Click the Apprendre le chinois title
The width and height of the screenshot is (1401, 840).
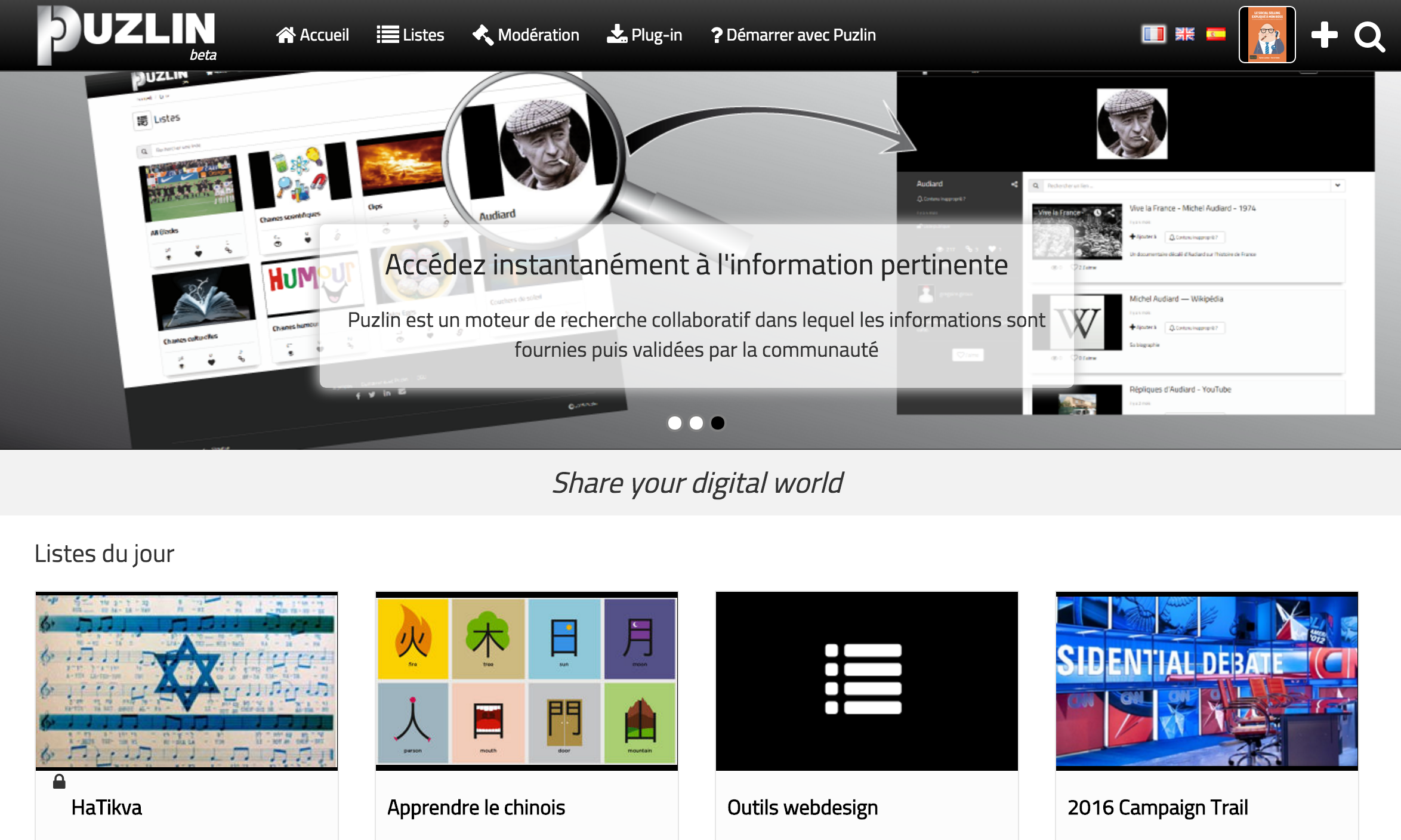click(x=476, y=808)
